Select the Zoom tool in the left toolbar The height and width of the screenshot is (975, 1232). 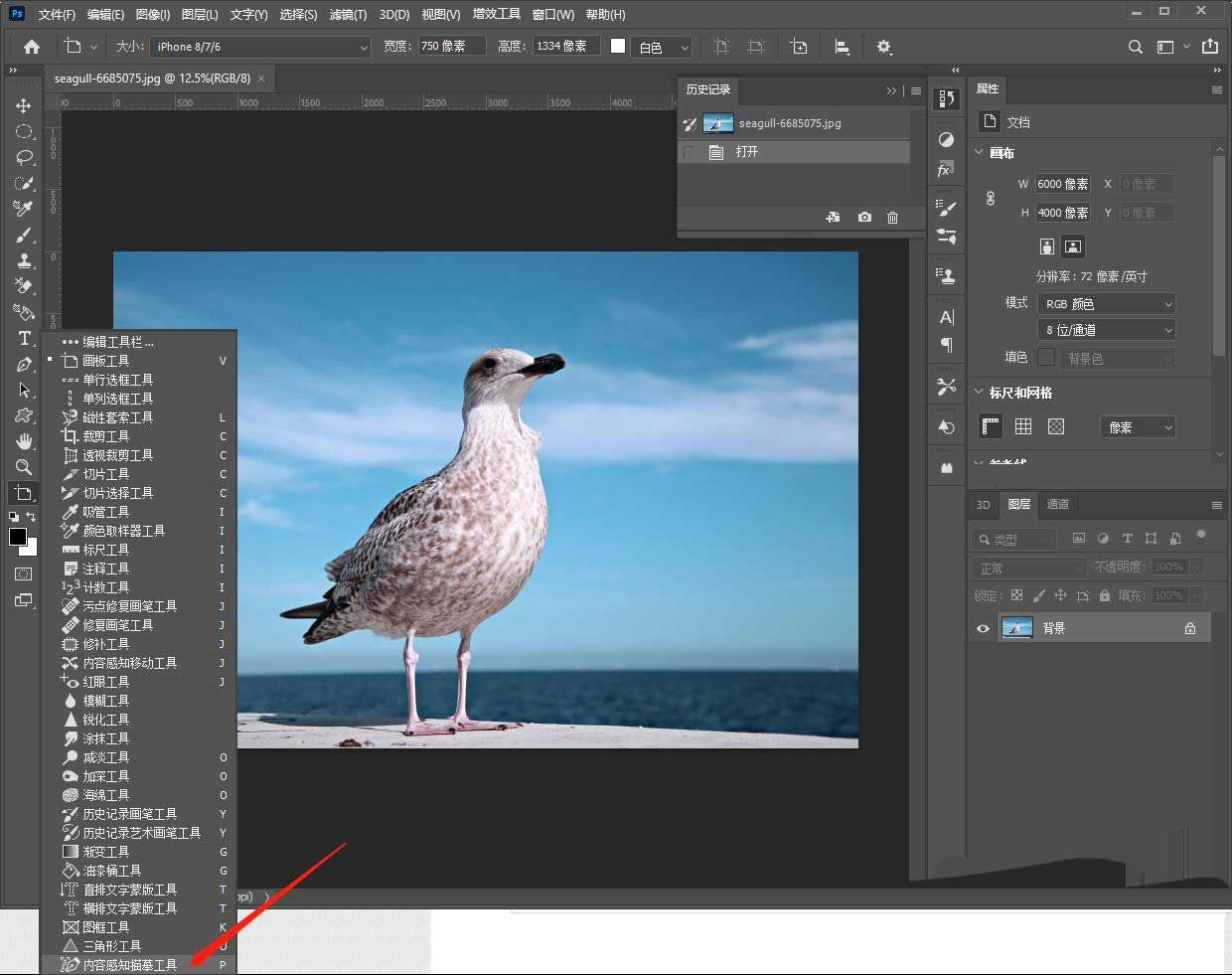(x=24, y=467)
